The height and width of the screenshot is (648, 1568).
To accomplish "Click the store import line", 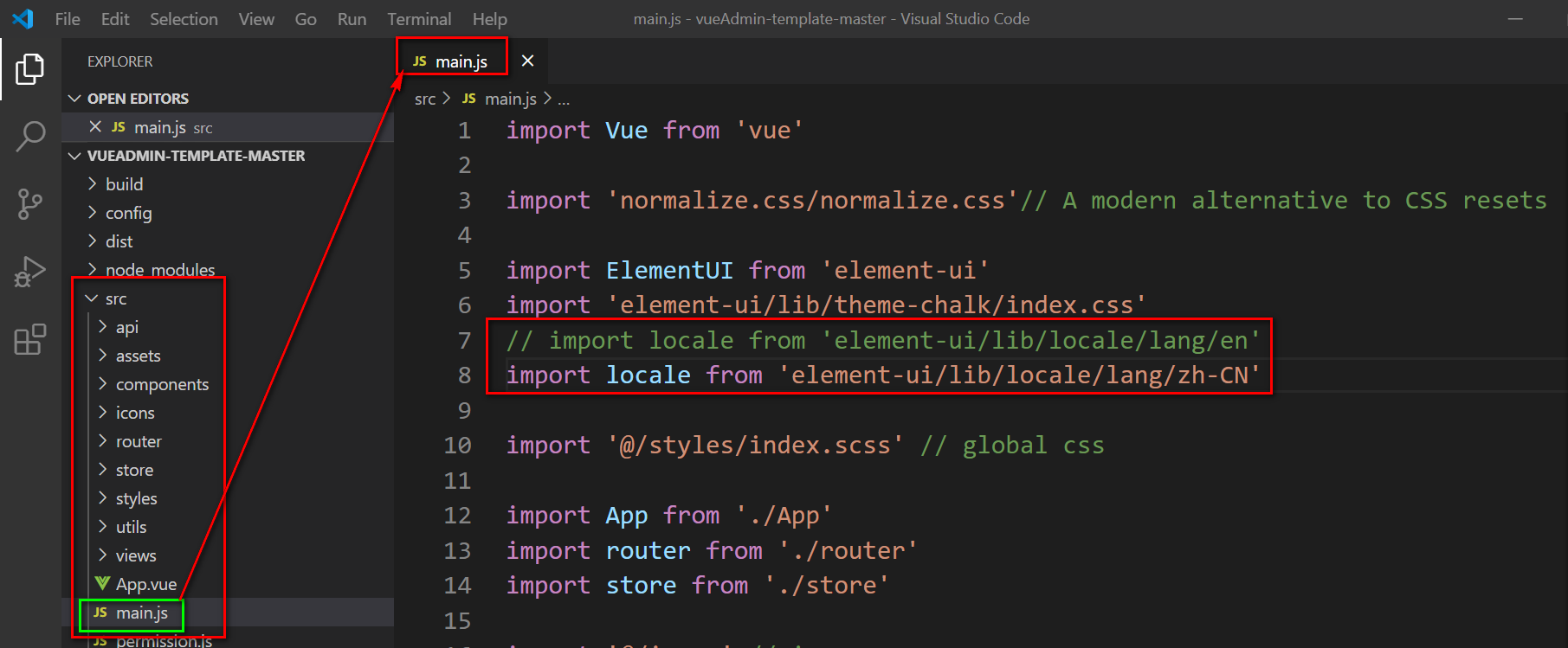I will 698,586.
